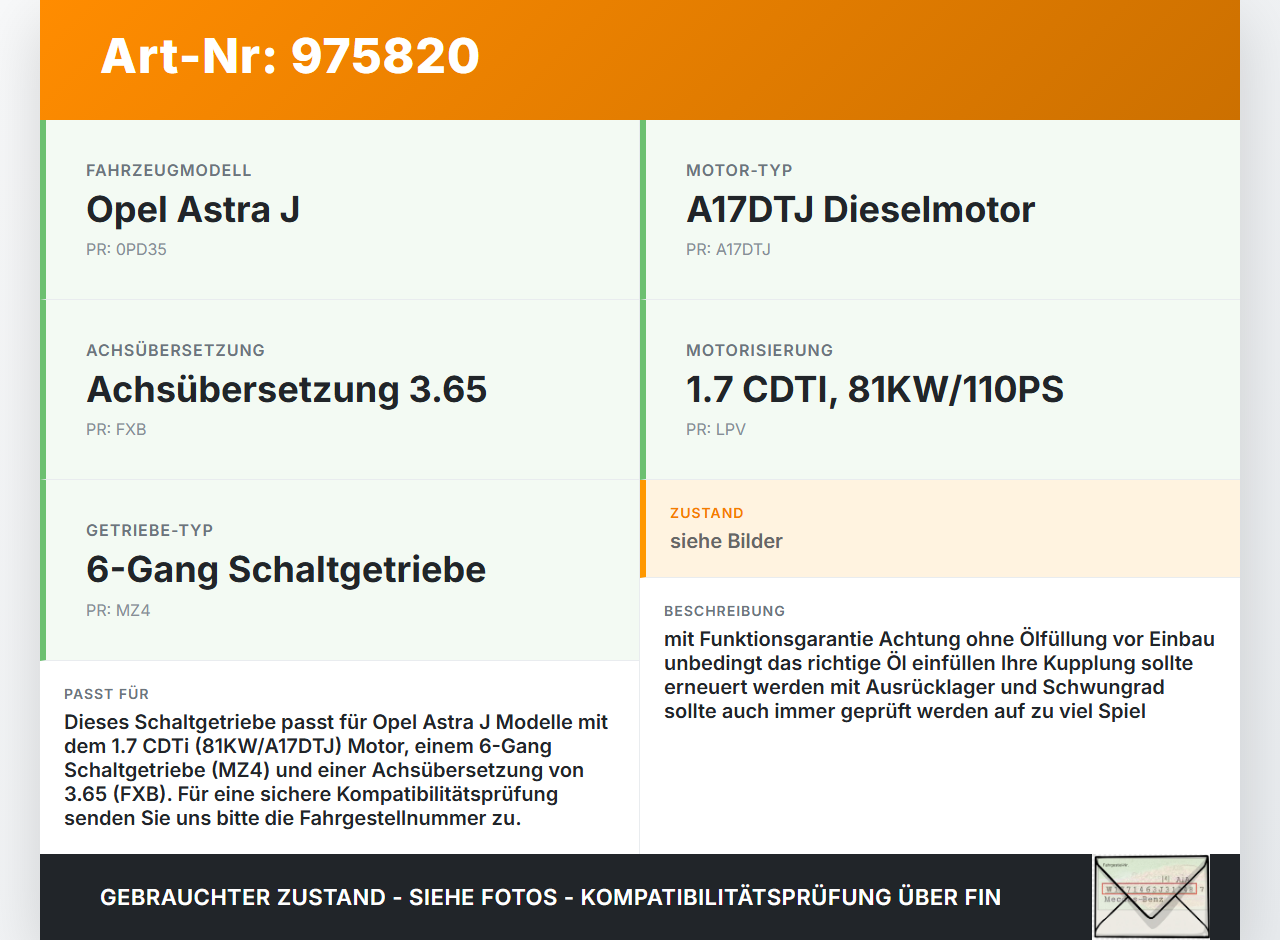Select the Art-Nr 975820 header
Viewport: 1280px width, 940px height.
pos(289,57)
